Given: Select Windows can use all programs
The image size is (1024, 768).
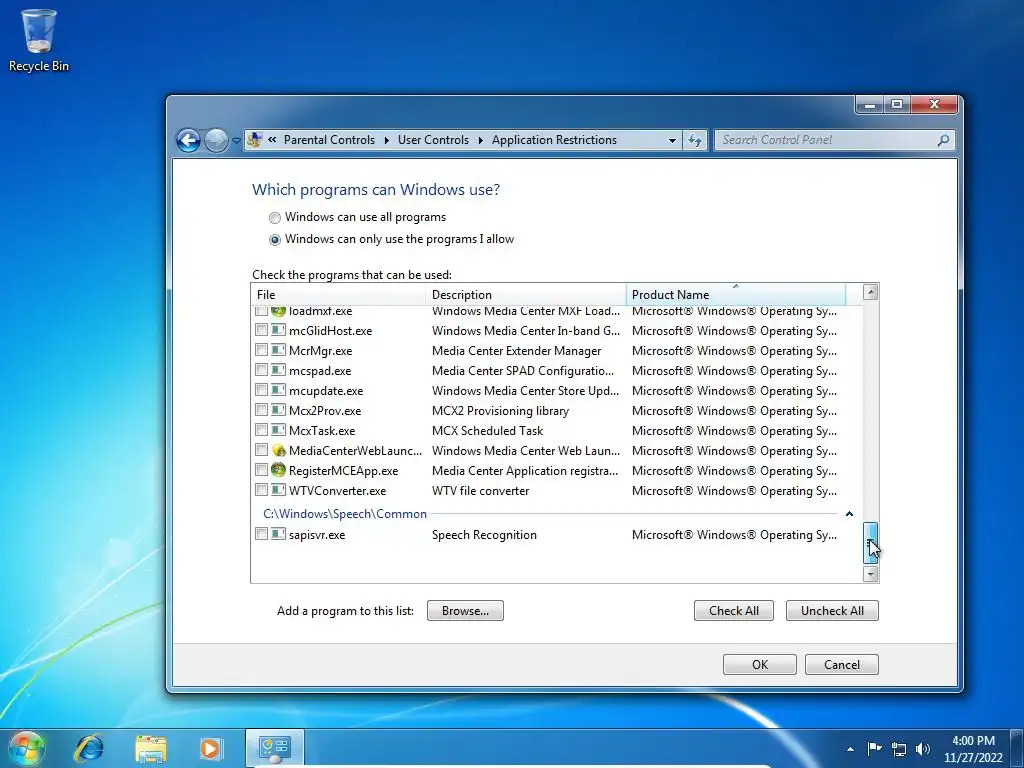Looking at the screenshot, I should click(275, 217).
